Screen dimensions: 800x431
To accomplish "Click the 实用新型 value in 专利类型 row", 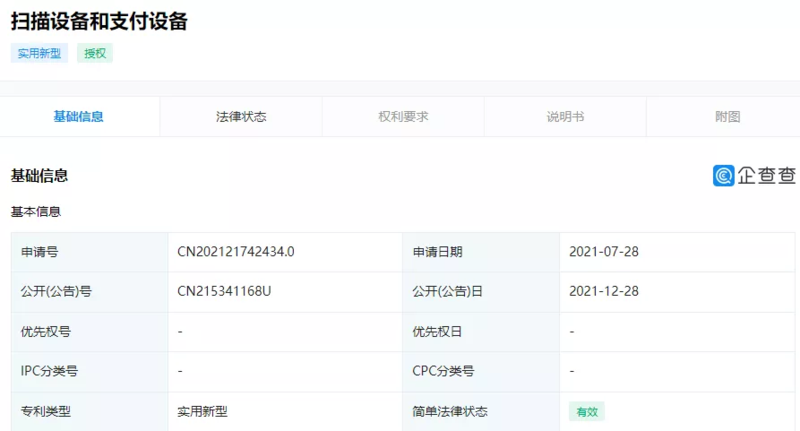I will (203, 412).
